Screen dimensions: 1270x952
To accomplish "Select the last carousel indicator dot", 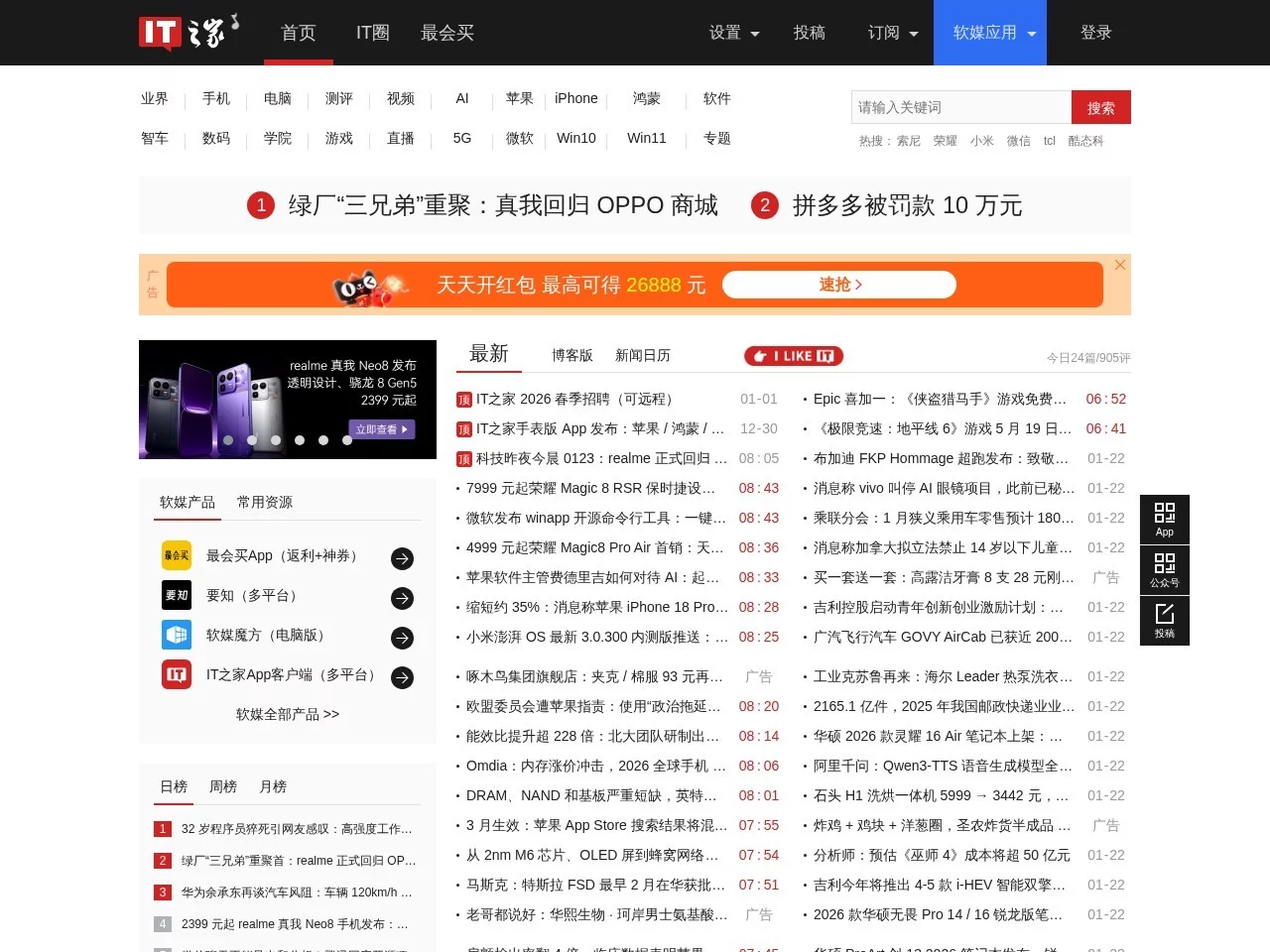I will (x=347, y=440).
